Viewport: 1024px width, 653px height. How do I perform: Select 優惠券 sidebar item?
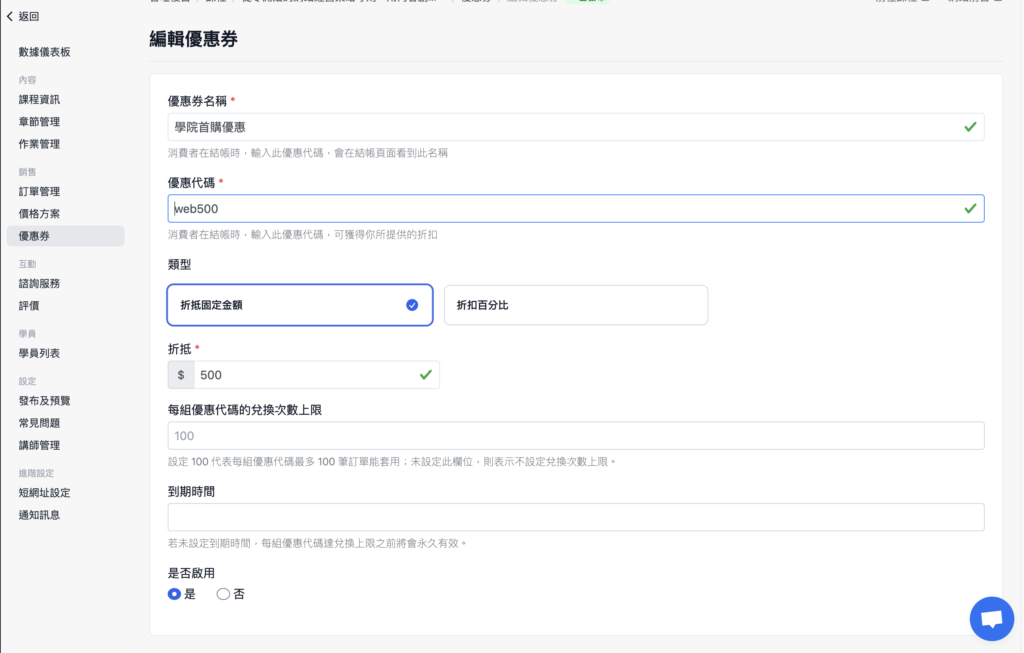pos(65,236)
